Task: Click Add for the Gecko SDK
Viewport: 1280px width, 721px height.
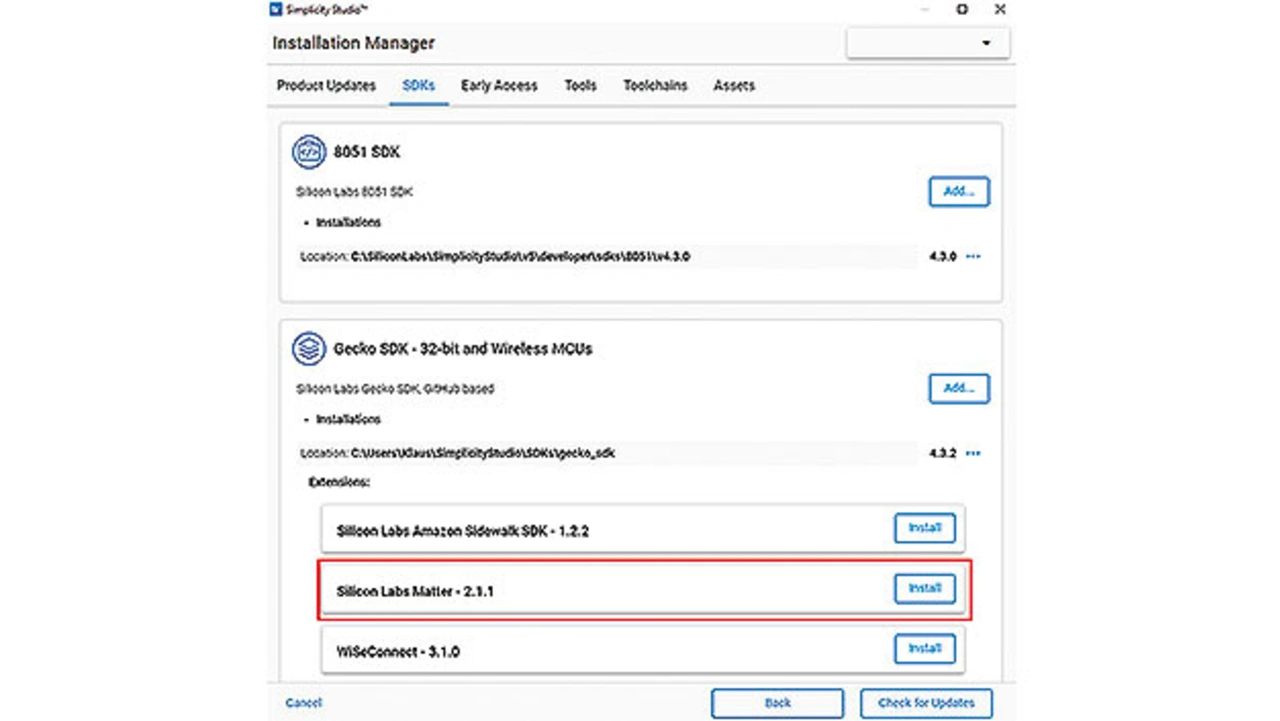Action: [x=958, y=388]
